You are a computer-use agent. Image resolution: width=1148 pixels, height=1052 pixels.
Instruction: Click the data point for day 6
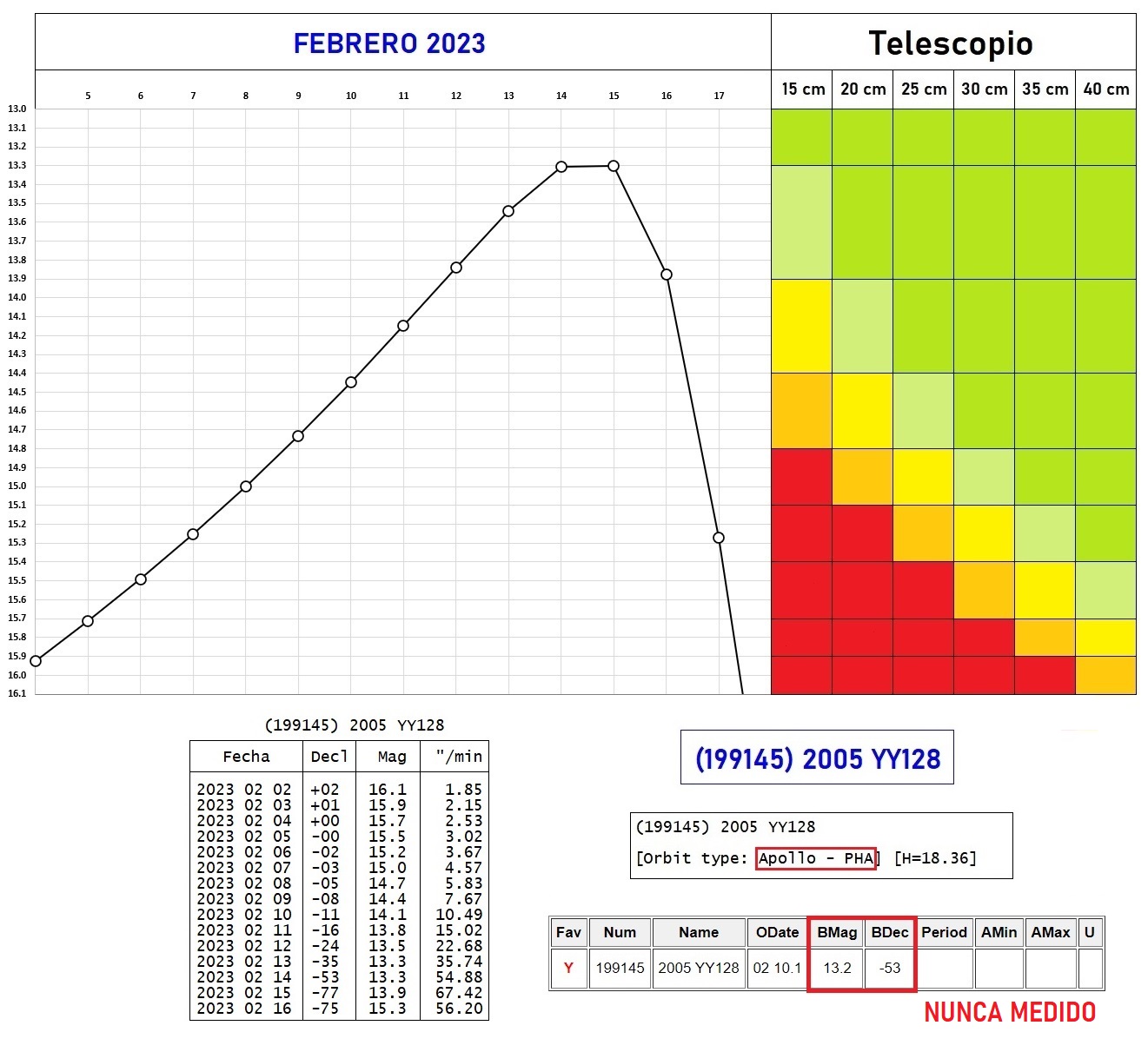click(x=141, y=579)
